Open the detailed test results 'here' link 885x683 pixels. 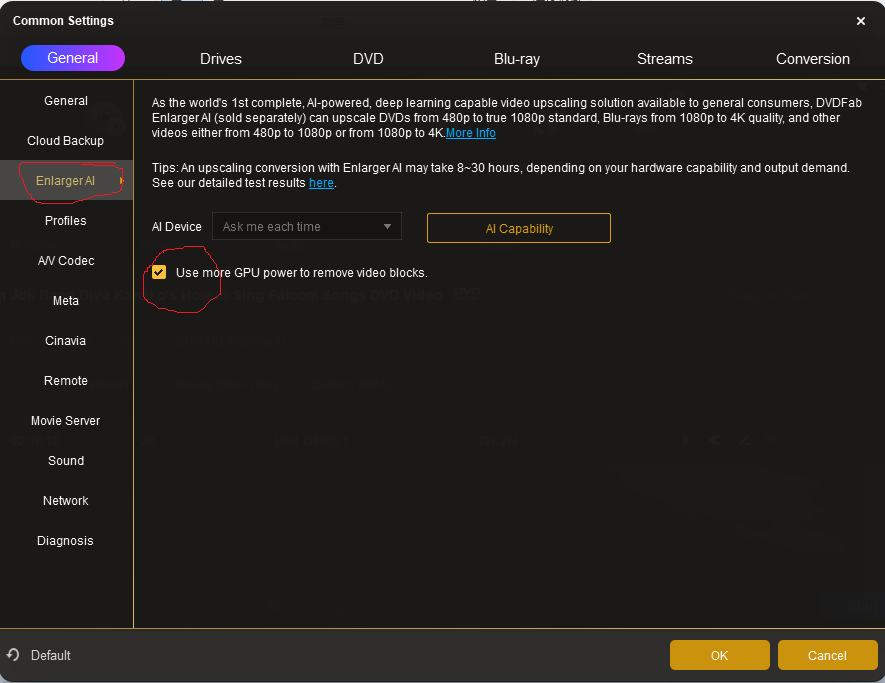[x=321, y=183]
